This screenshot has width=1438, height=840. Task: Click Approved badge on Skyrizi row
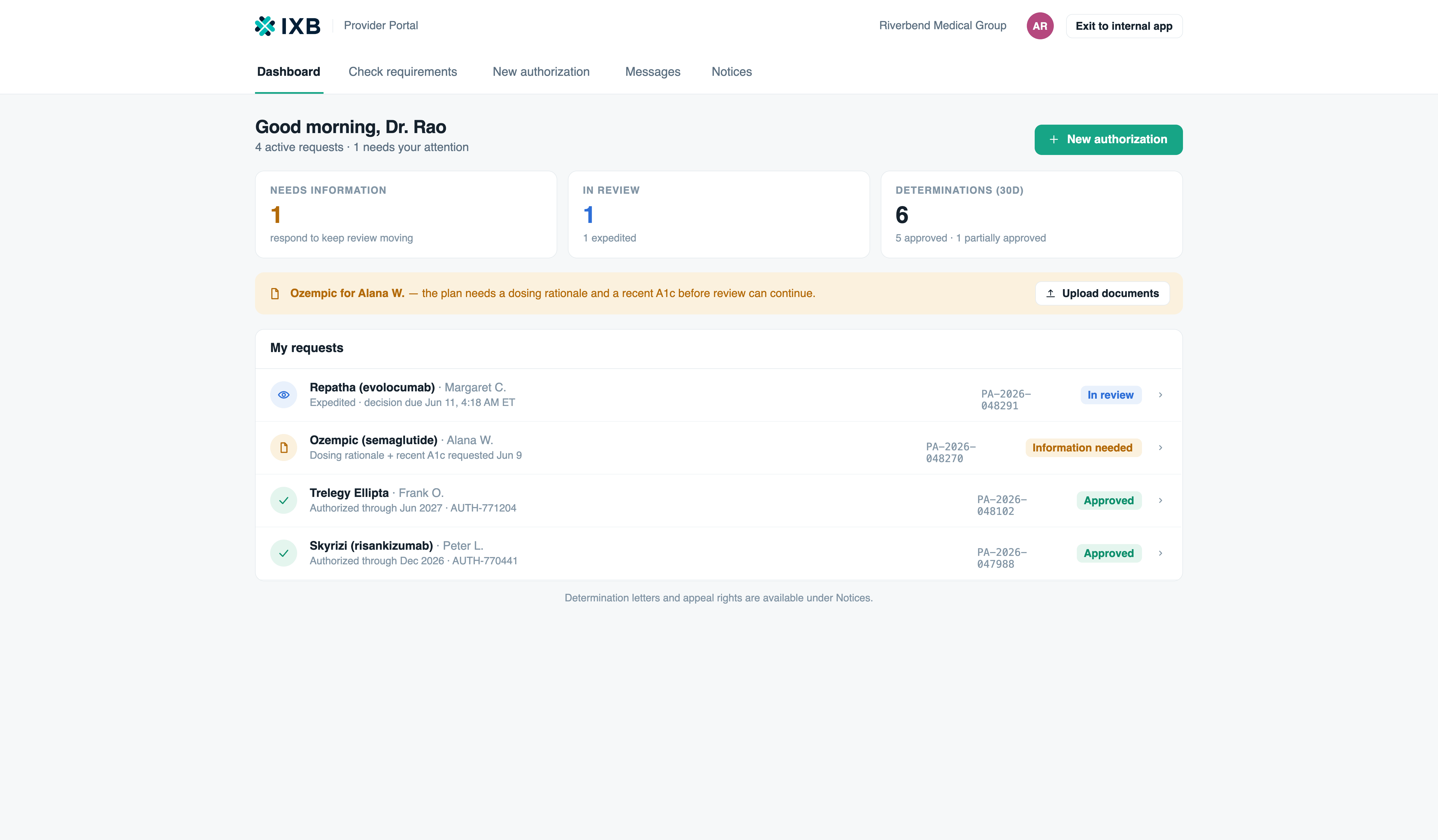coord(1109,553)
